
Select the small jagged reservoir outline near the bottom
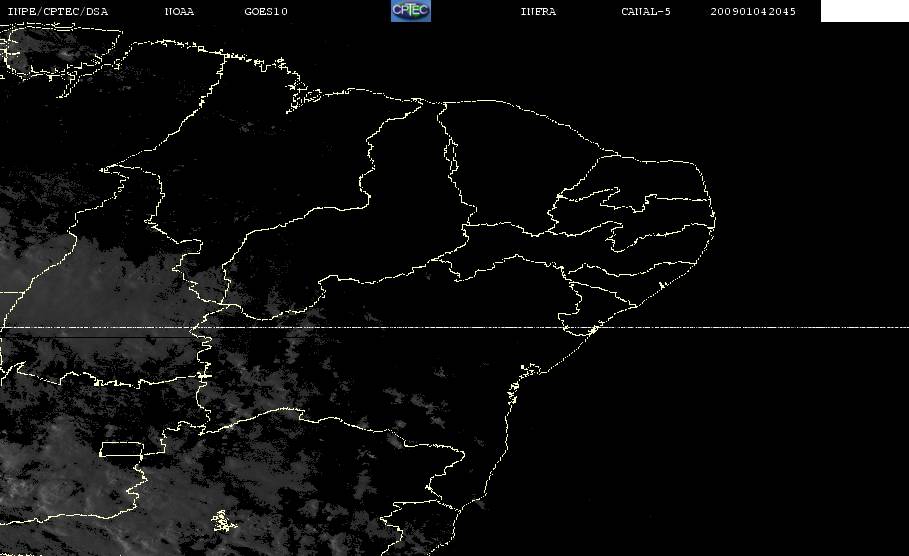point(224,521)
